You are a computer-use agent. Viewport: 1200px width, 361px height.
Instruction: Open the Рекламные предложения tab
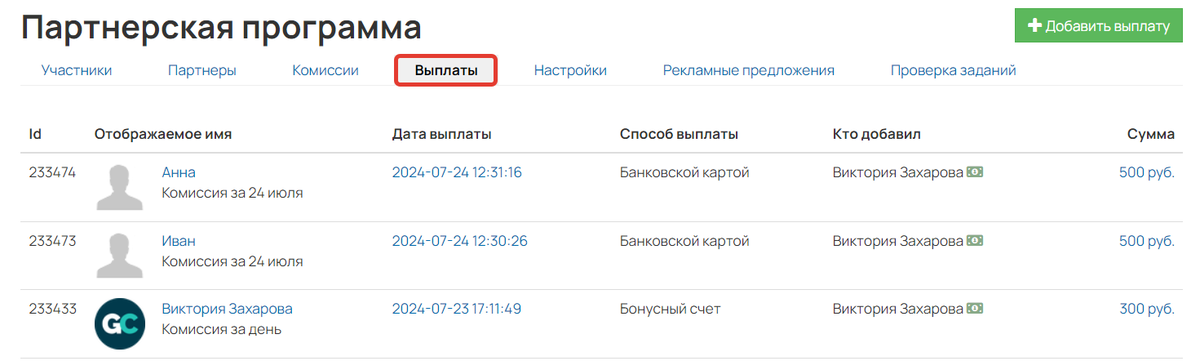(749, 71)
